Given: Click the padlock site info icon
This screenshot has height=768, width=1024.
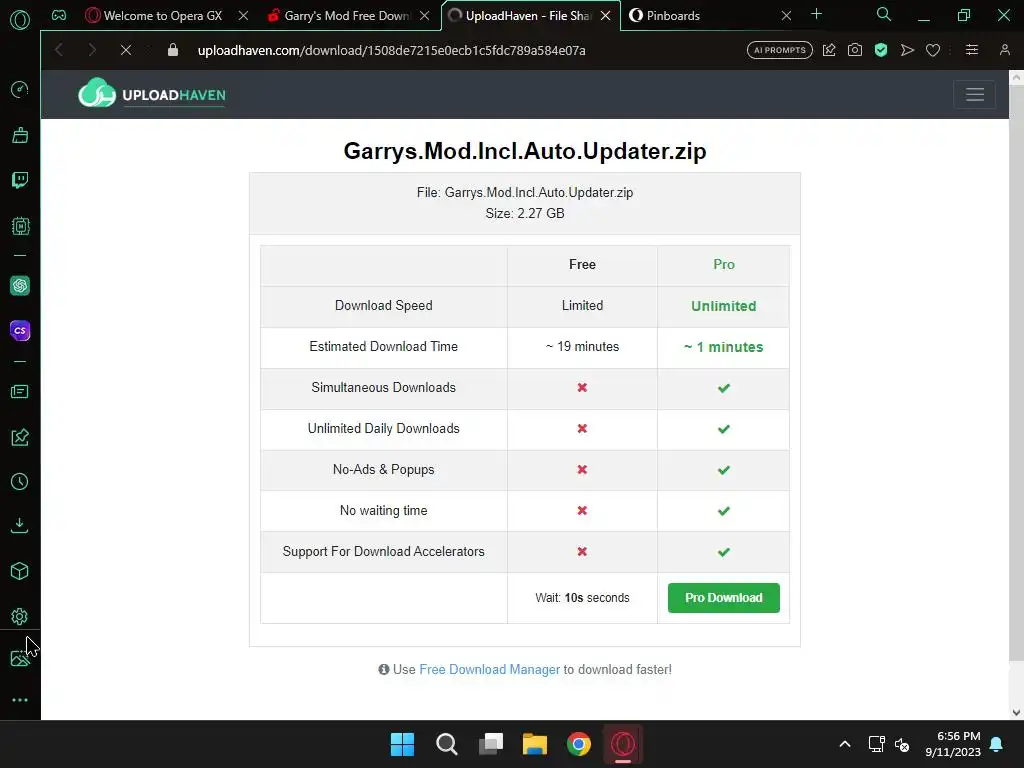Looking at the screenshot, I should point(172,50).
